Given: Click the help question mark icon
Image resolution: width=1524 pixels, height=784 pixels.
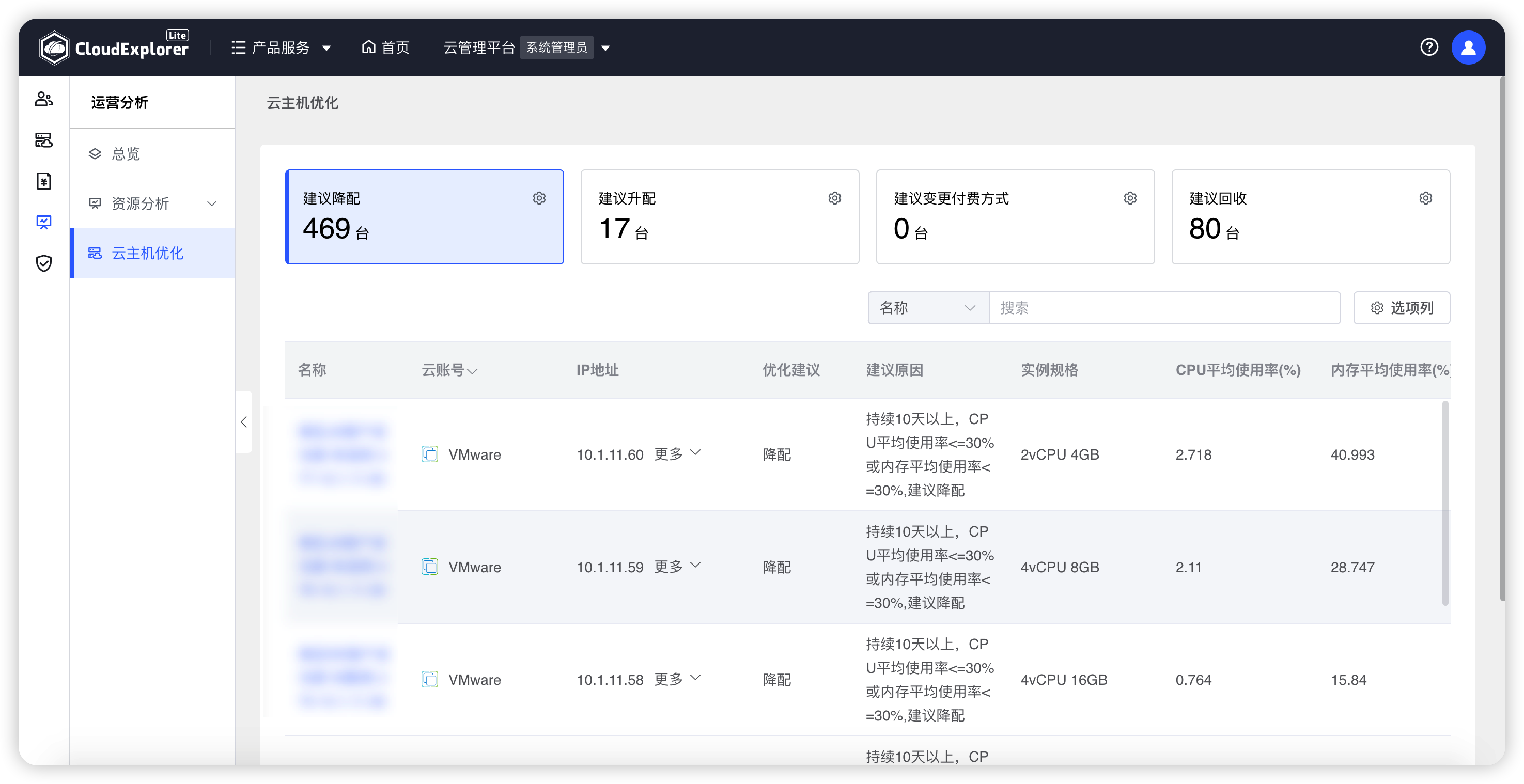Looking at the screenshot, I should tap(1429, 48).
